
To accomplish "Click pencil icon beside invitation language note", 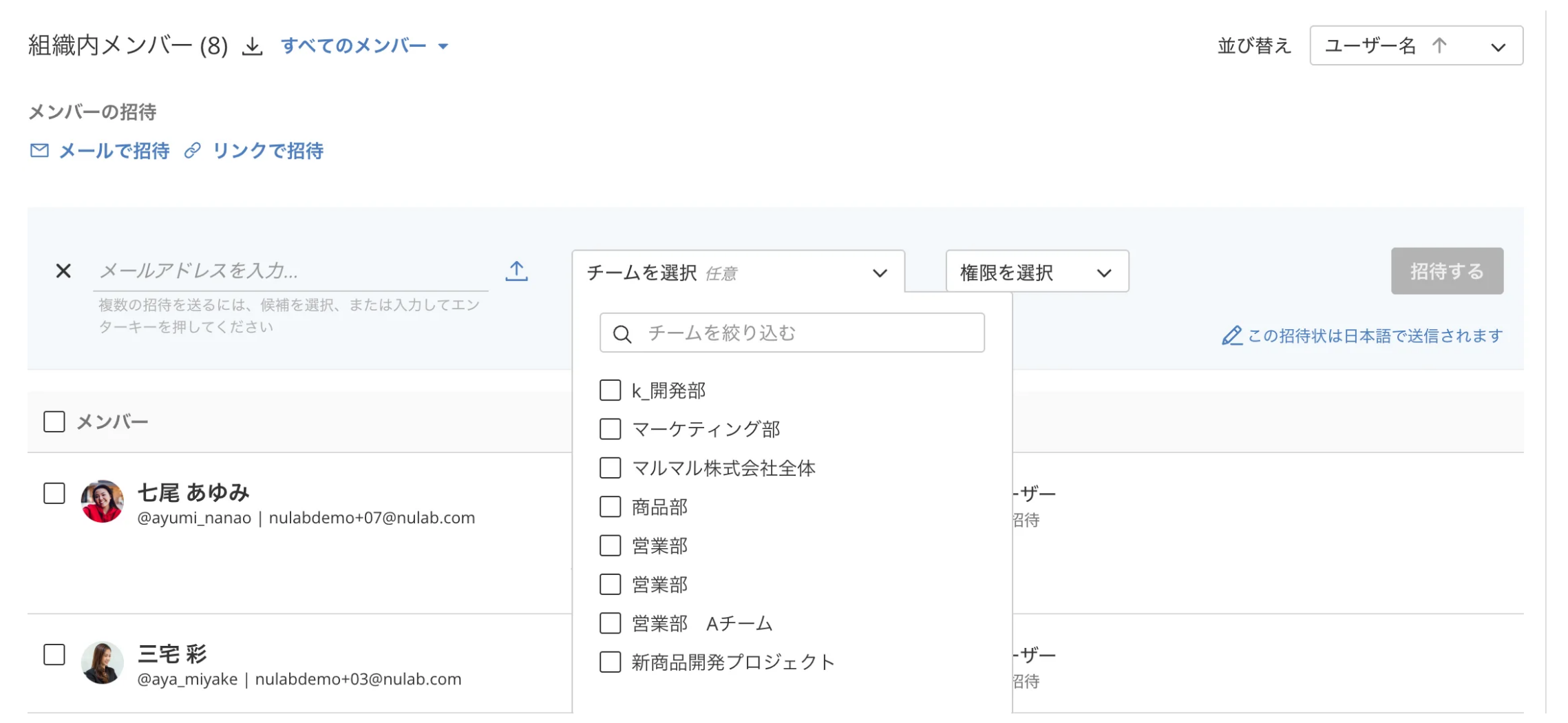I will pos(1231,336).
